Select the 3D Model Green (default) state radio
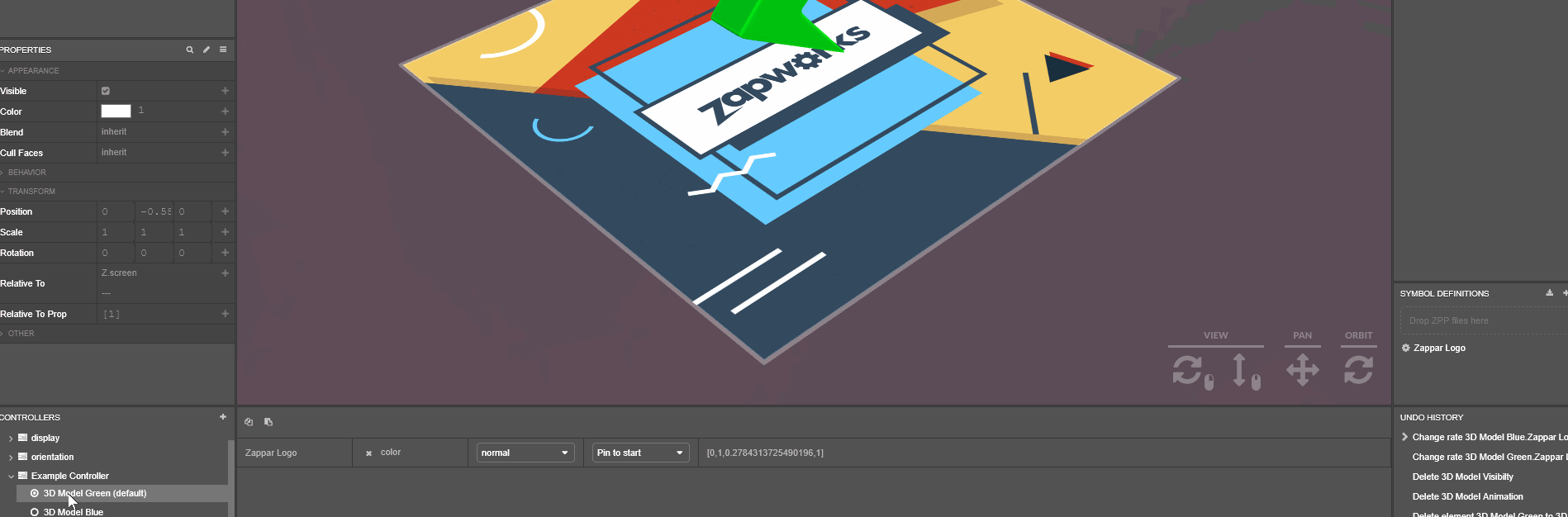This screenshot has width=1568, height=517. coord(35,493)
